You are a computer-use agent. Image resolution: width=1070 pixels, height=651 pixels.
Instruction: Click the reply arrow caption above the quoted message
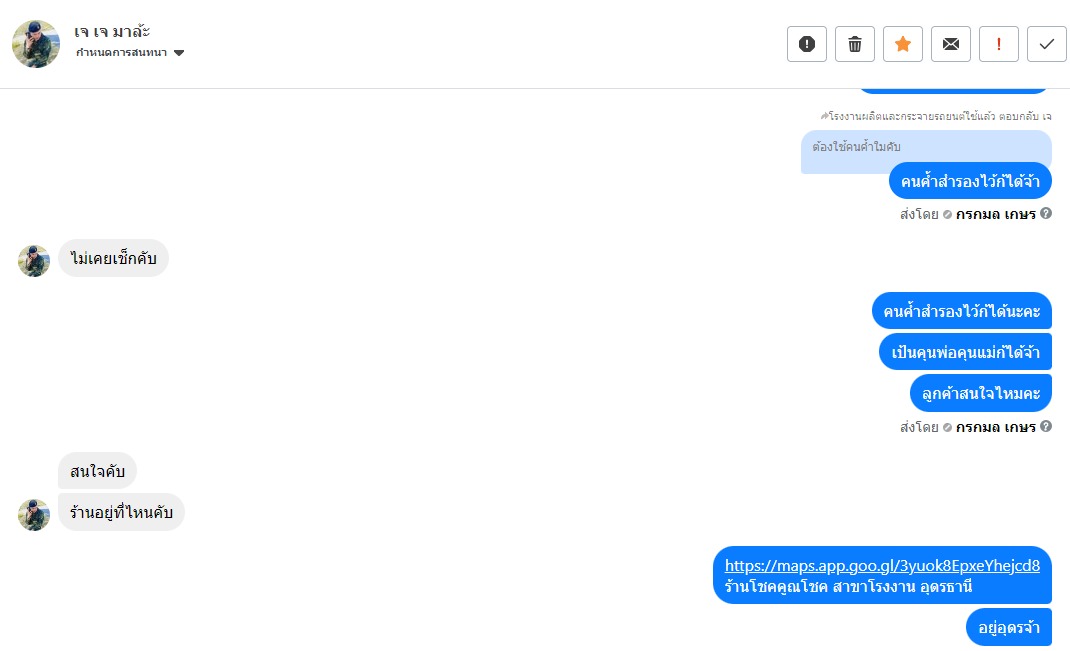click(x=936, y=117)
